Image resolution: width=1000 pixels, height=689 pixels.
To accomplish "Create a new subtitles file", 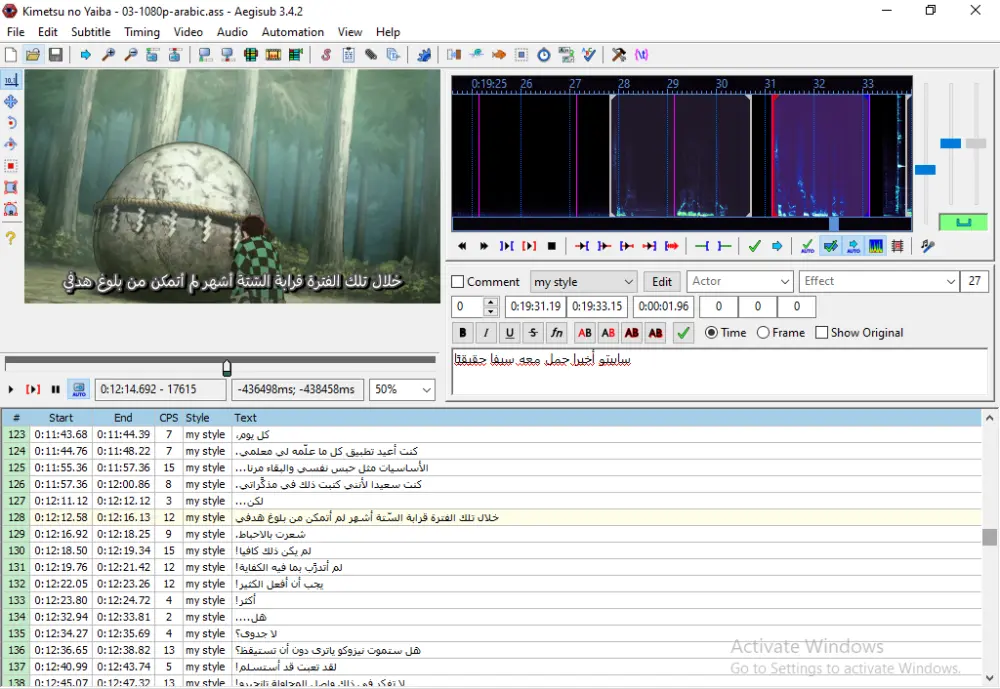I will 11,55.
